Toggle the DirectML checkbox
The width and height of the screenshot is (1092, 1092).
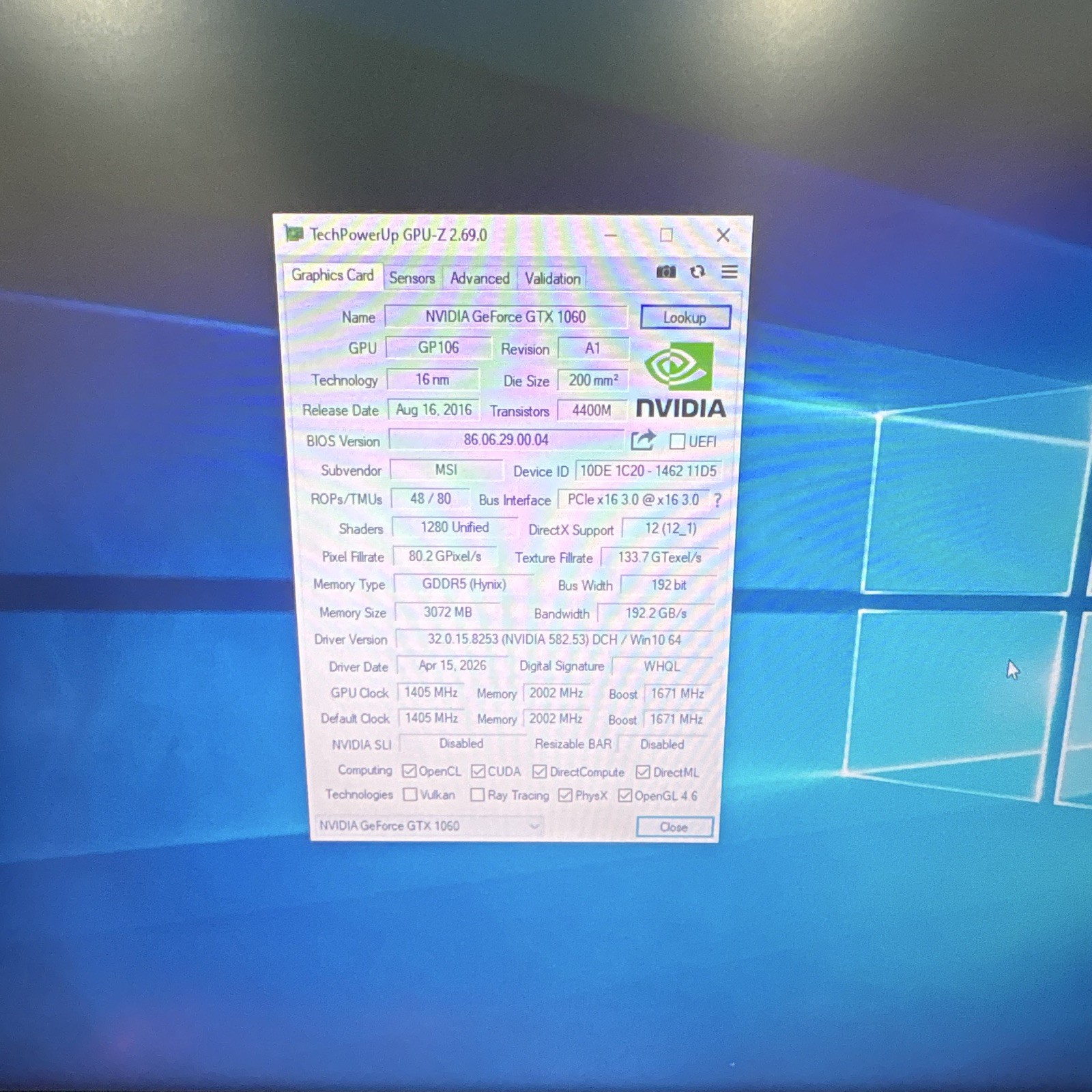642,772
